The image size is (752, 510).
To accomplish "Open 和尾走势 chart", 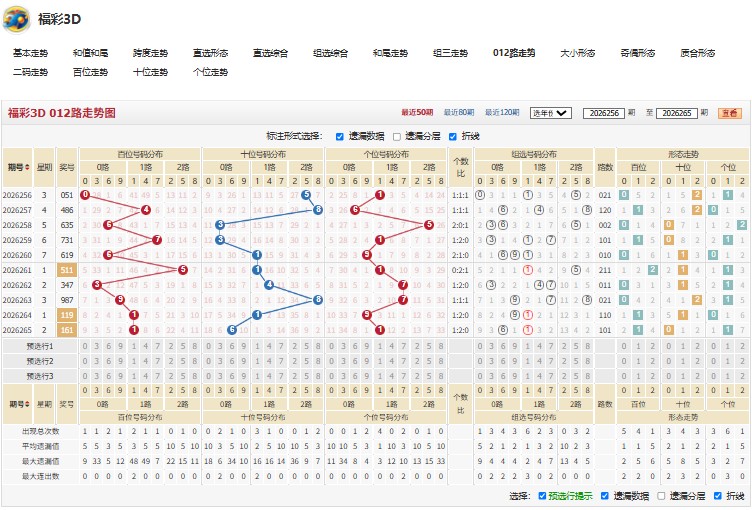I will tap(390, 53).
